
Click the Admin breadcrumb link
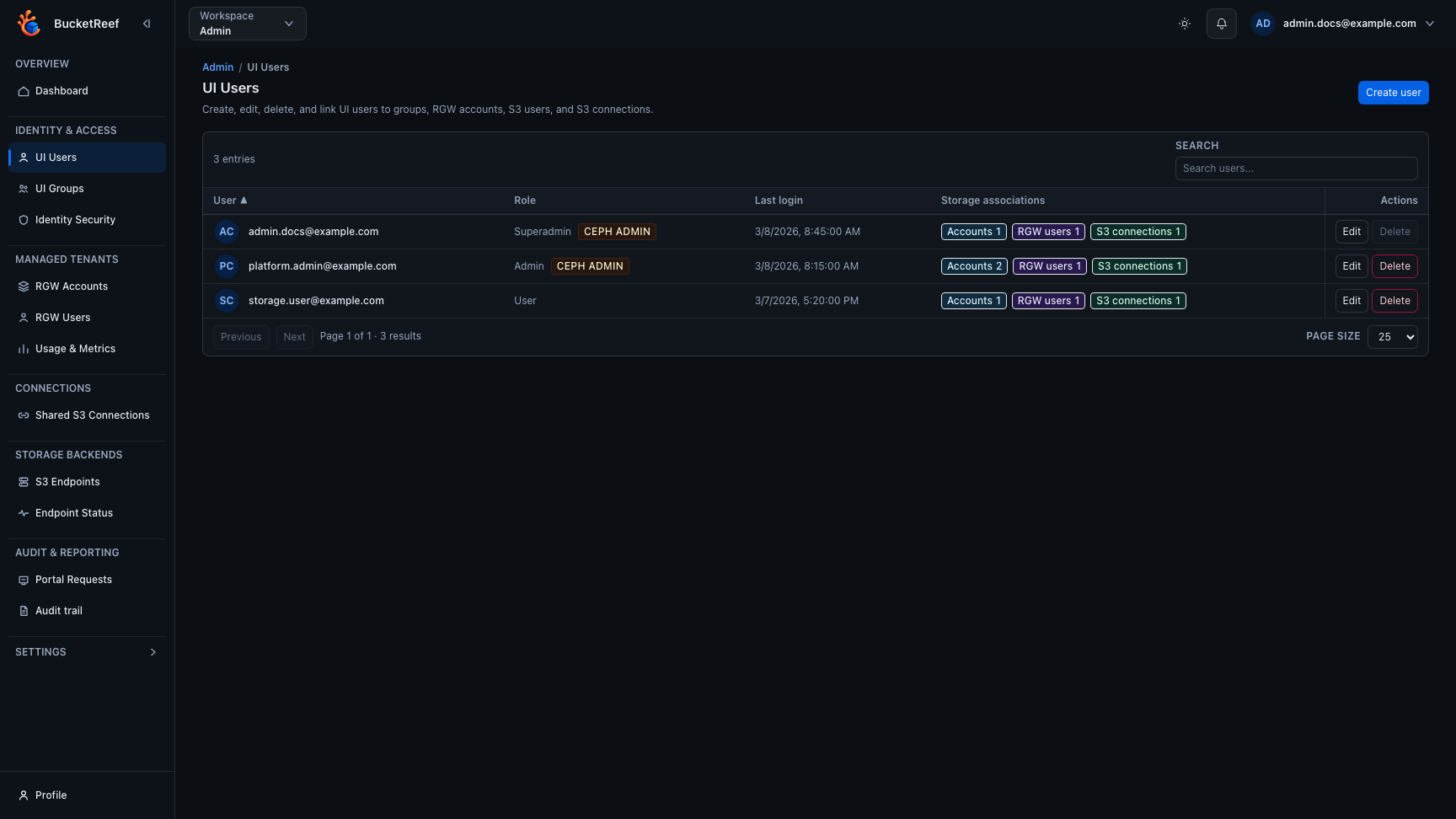217,67
